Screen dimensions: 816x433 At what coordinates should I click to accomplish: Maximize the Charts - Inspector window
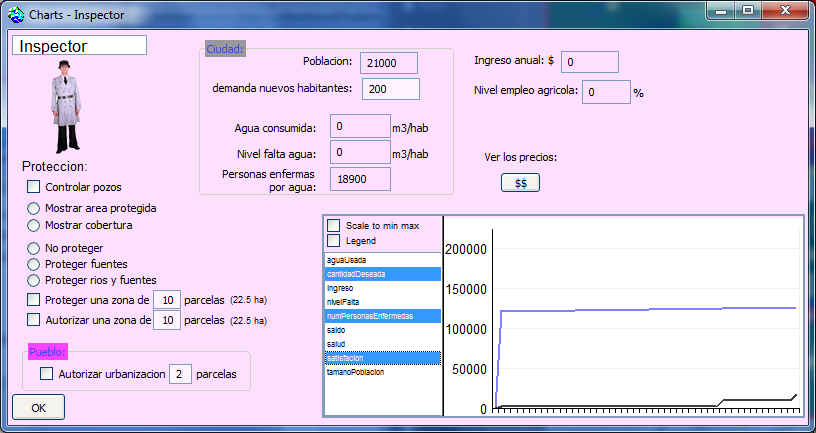[x=748, y=10]
